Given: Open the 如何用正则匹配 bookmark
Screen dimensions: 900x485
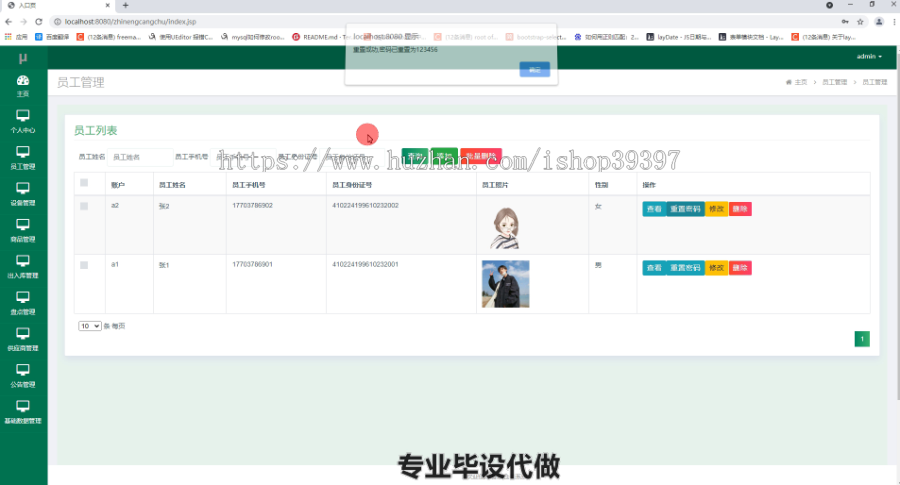Looking at the screenshot, I should (x=607, y=37).
